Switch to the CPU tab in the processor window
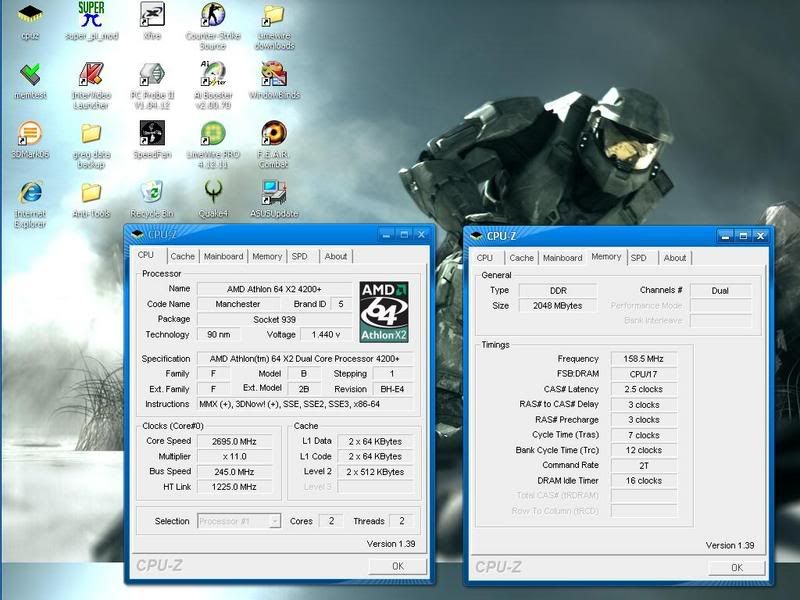The image size is (800, 600). 146,255
